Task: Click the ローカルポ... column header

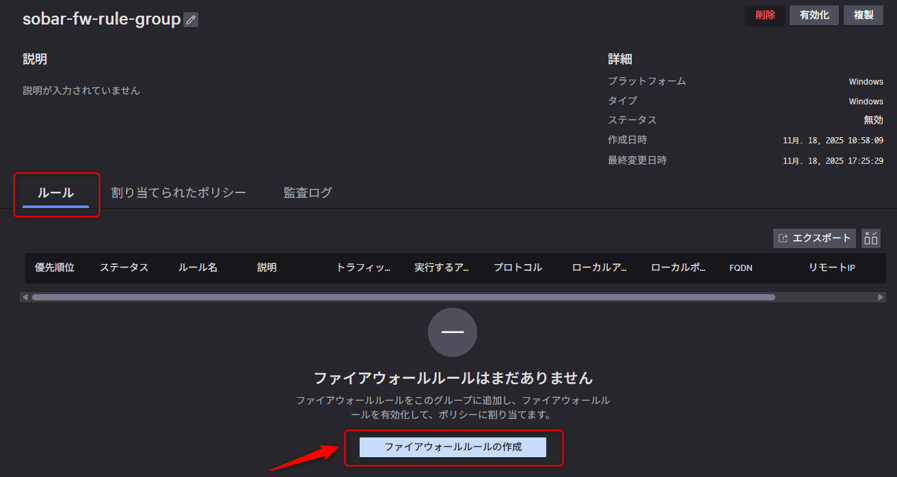Action: 678,268
